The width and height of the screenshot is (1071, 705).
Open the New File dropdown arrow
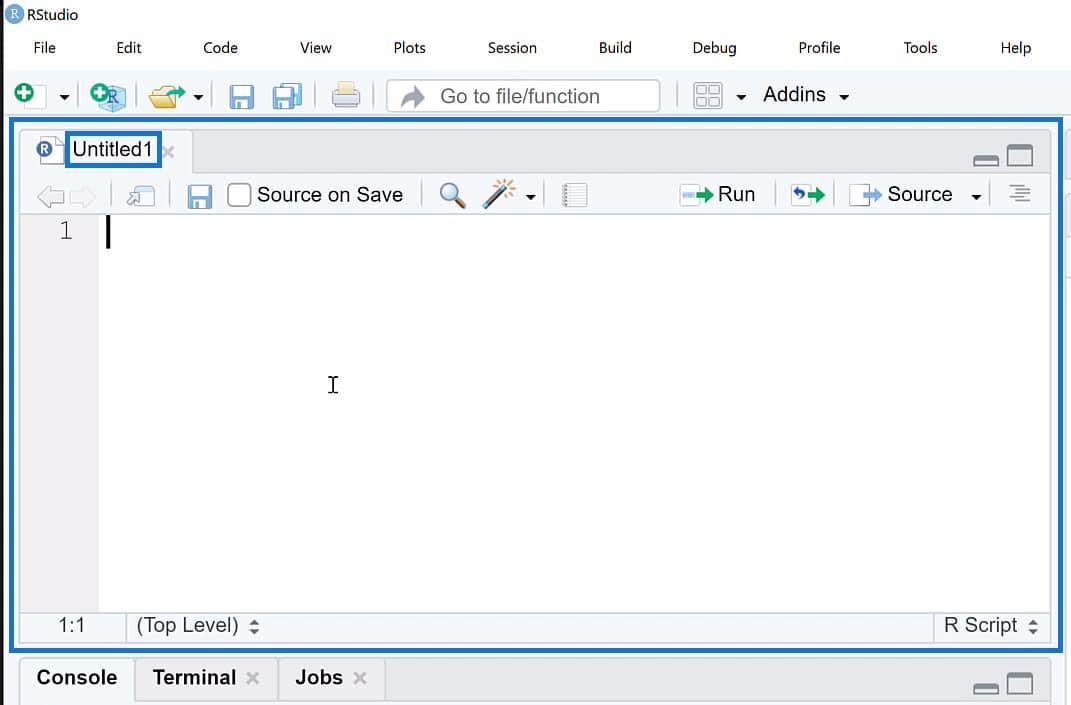point(64,97)
